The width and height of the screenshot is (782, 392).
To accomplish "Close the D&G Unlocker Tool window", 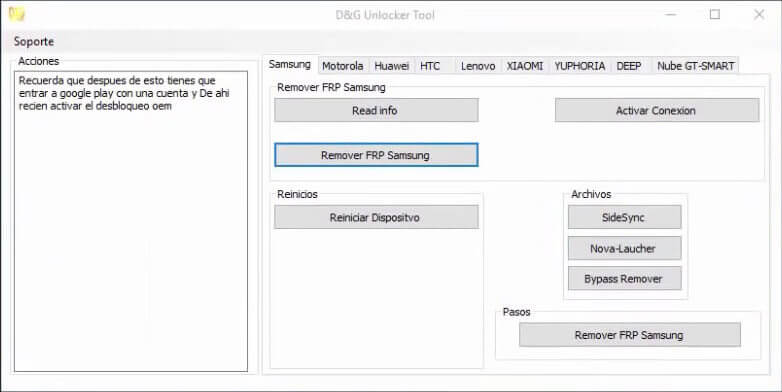I will 759,14.
